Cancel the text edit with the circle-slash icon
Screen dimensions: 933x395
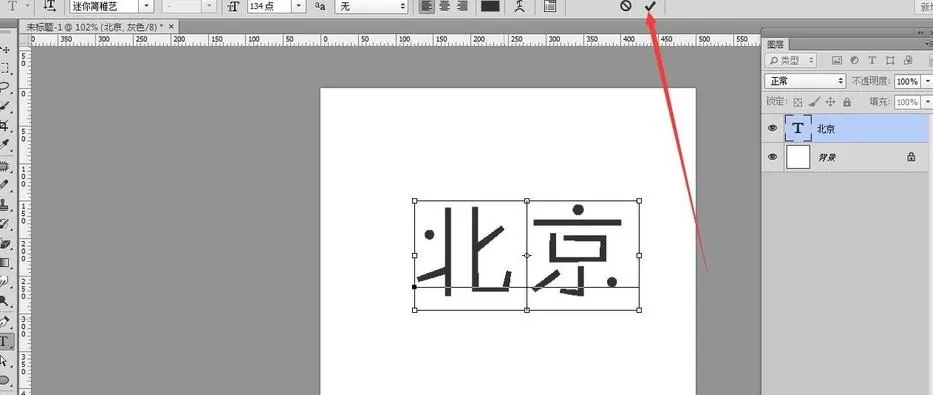pyautogui.click(x=625, y=6)
